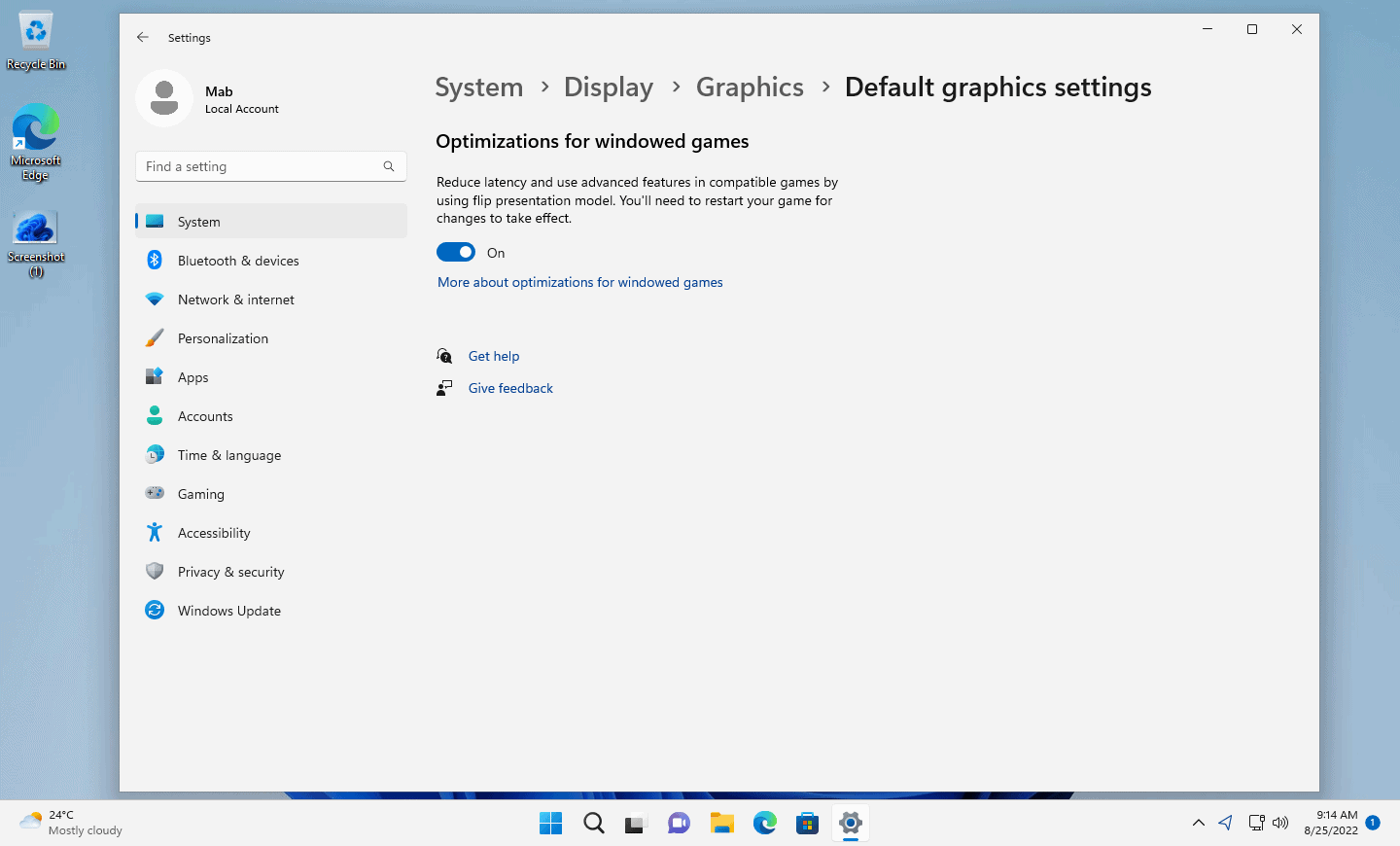Open Privacy & security settings

[230, 571]
